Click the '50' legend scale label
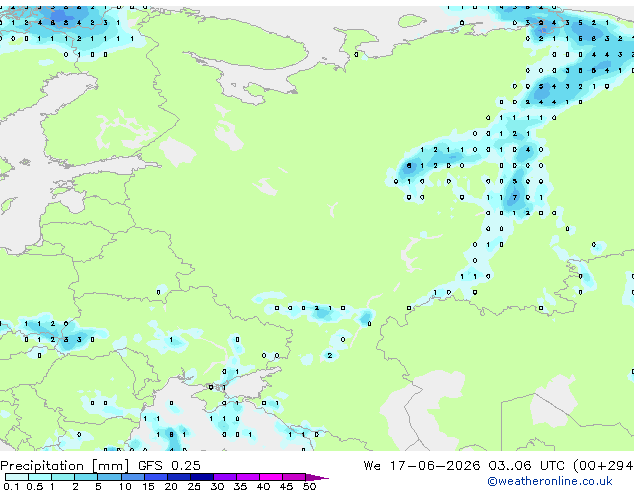Screen dimensions: 634x490 coord(309,486)
